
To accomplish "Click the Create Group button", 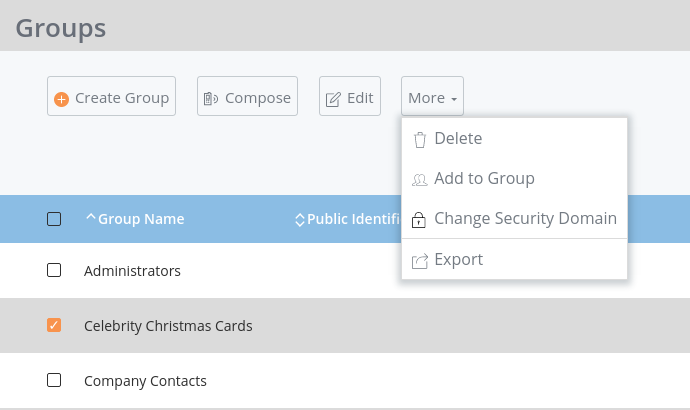I will (x=111, y=96).
